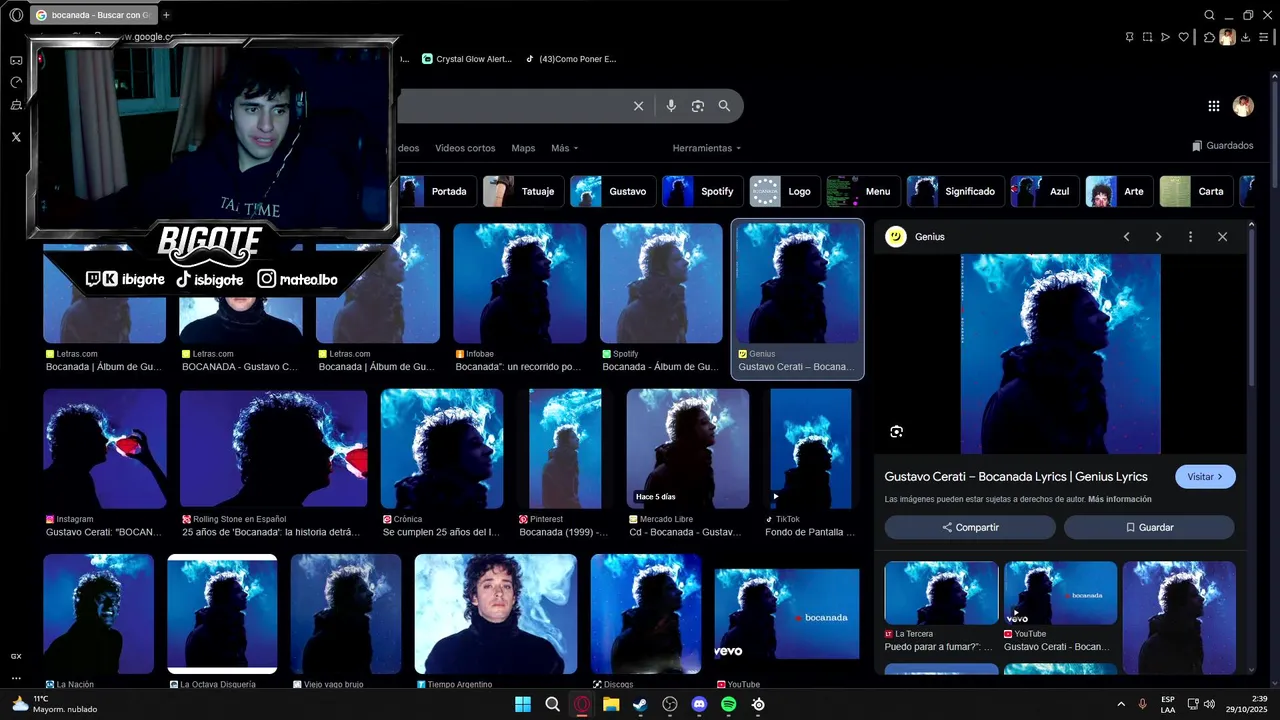Open the Infobae image result thumbnail
The image size is (1280, 720).
(x=520, y=283)
